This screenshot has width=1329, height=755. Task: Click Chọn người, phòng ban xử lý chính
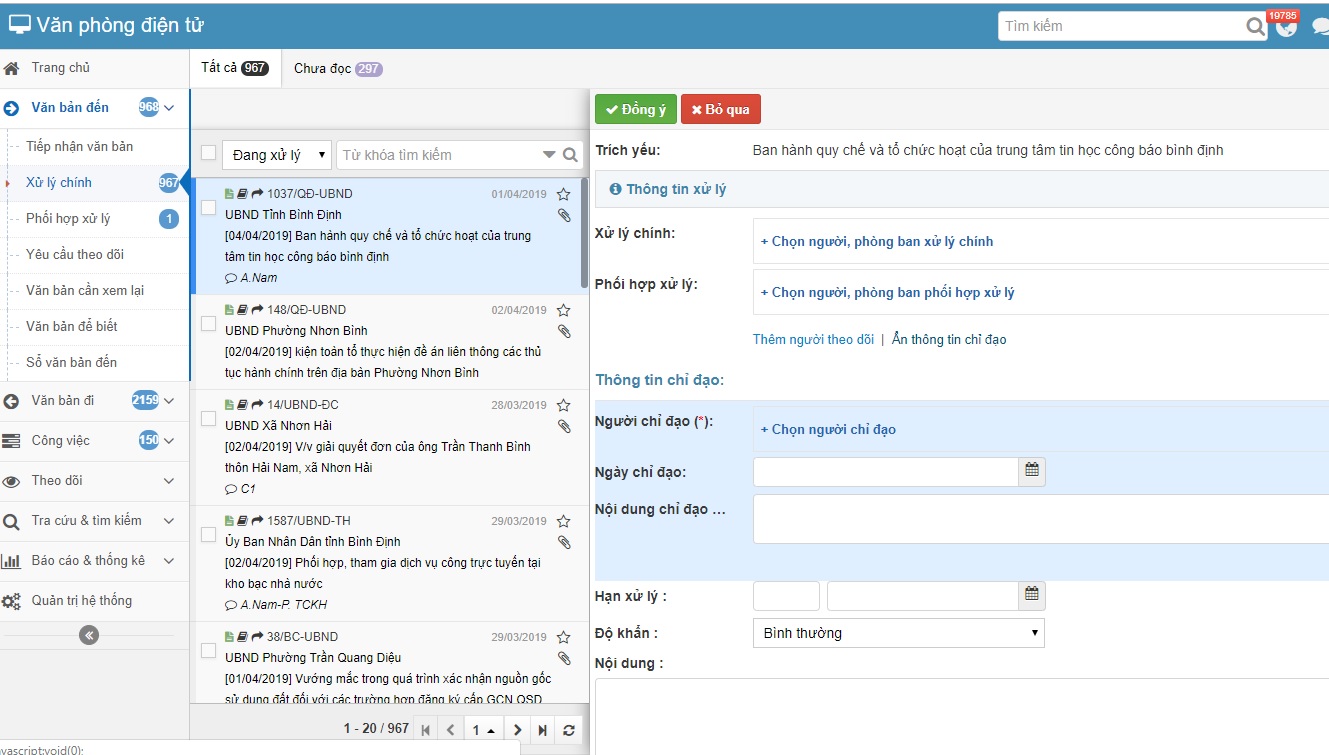[x=877, y=241]
